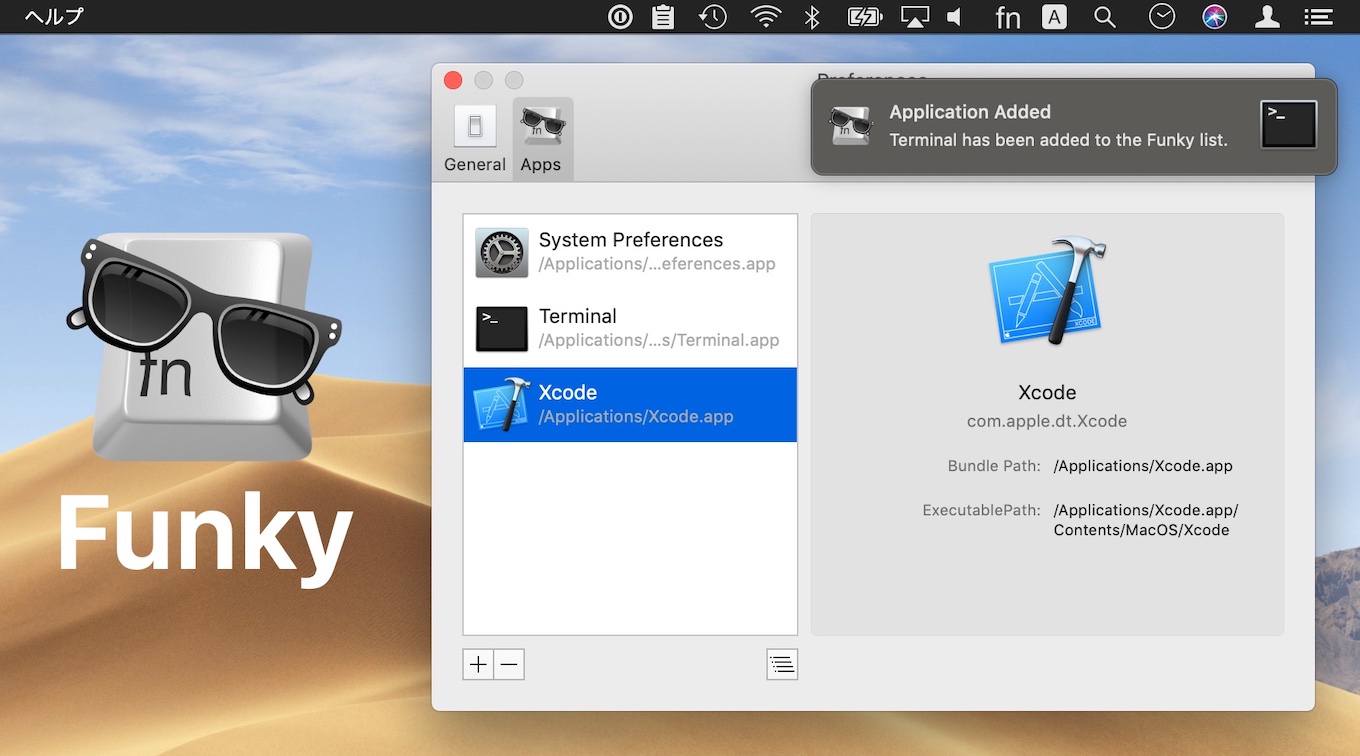Viewport: 1360px width, 756px height.
Task: Click the Terminal thumbnail in the notification
Action: coord(1288,125)
